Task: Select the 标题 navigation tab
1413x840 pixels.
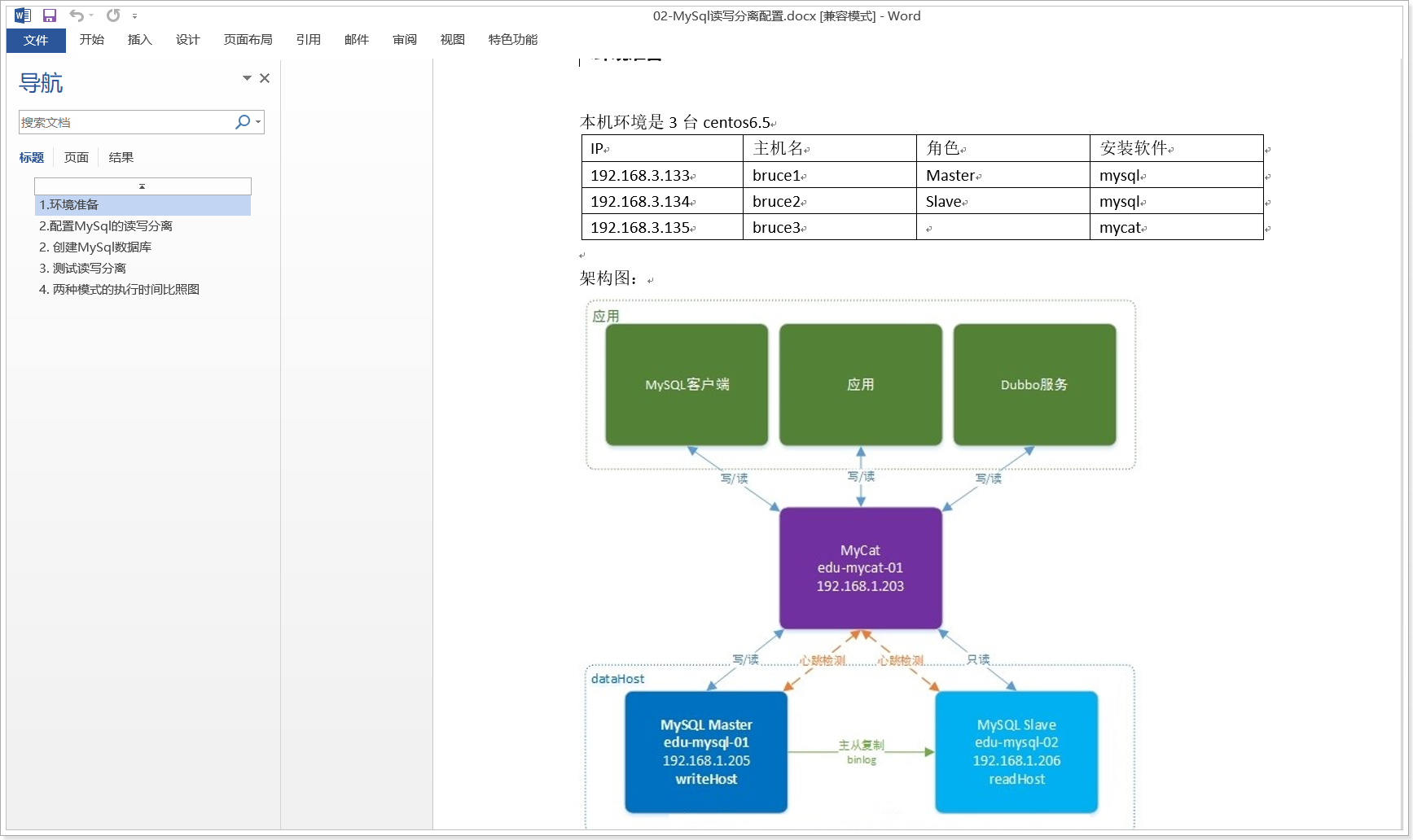Action: pos(32,158)
